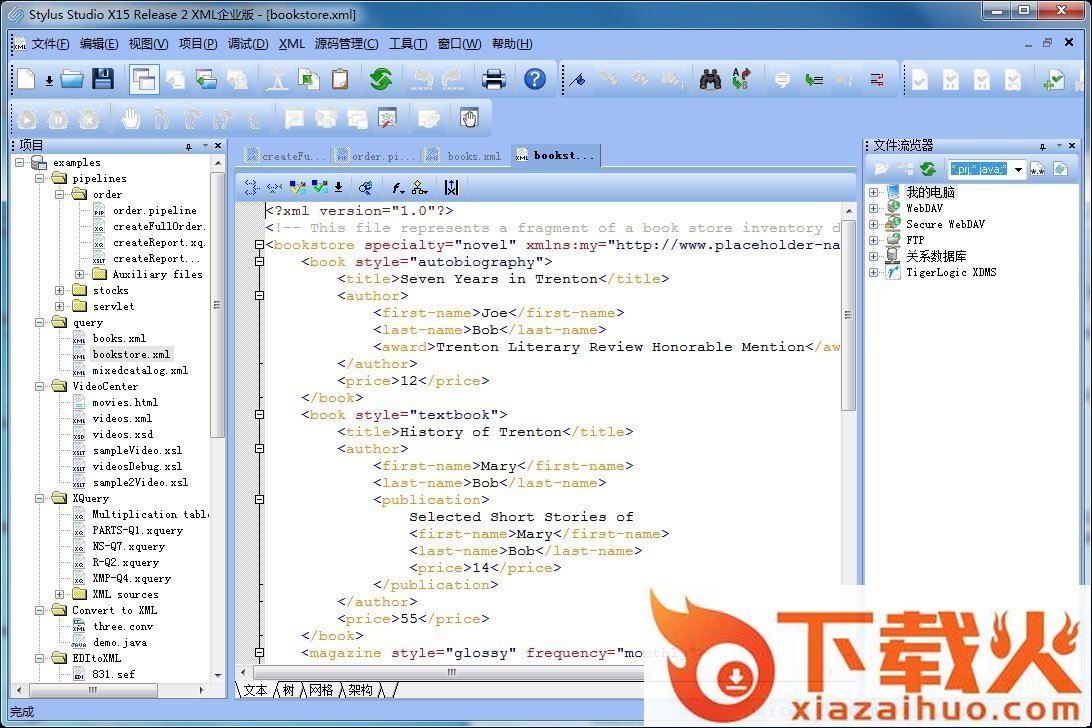Viewport: 1092px width, 728px height.
Task: Open the A-to-B Replace icon
Action: click(742, 79)
